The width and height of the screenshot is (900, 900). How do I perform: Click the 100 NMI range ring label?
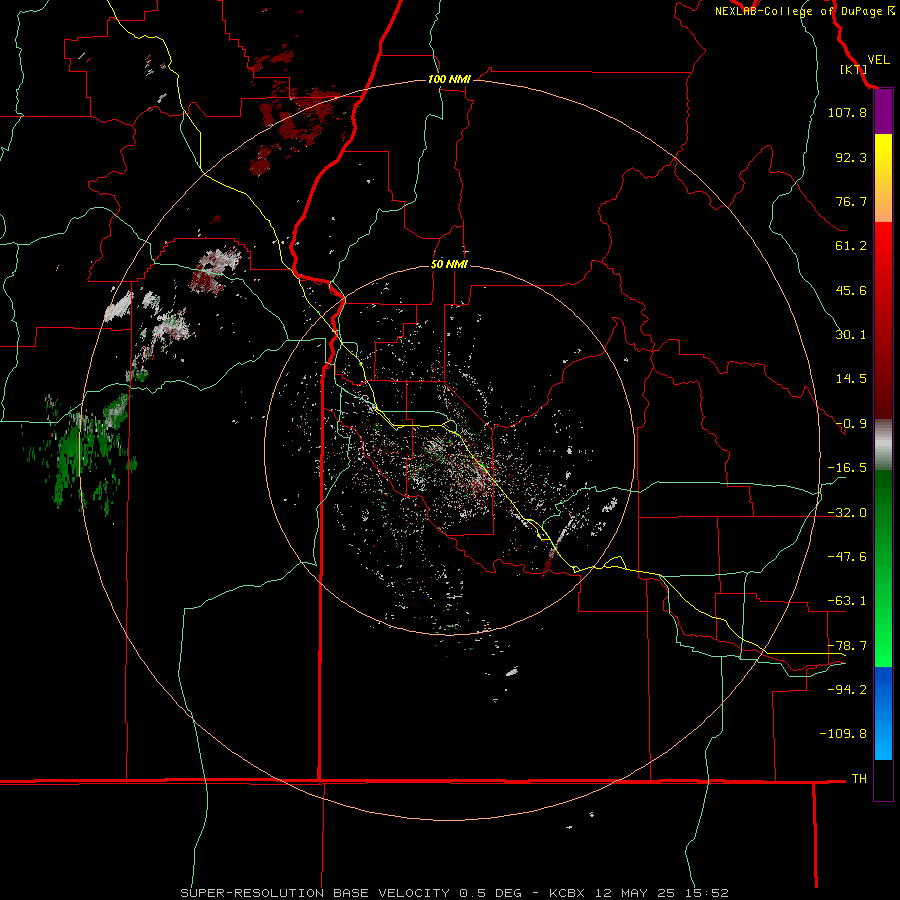click(449, 79)
